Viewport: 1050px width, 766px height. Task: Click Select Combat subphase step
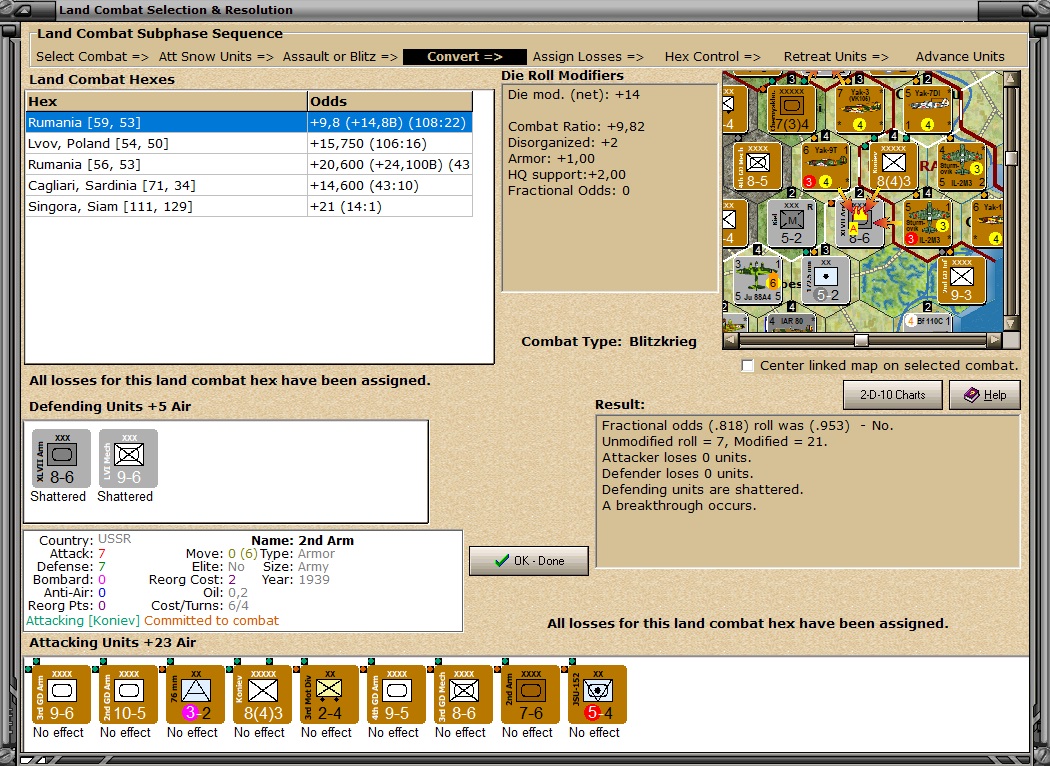coord(92,57)
